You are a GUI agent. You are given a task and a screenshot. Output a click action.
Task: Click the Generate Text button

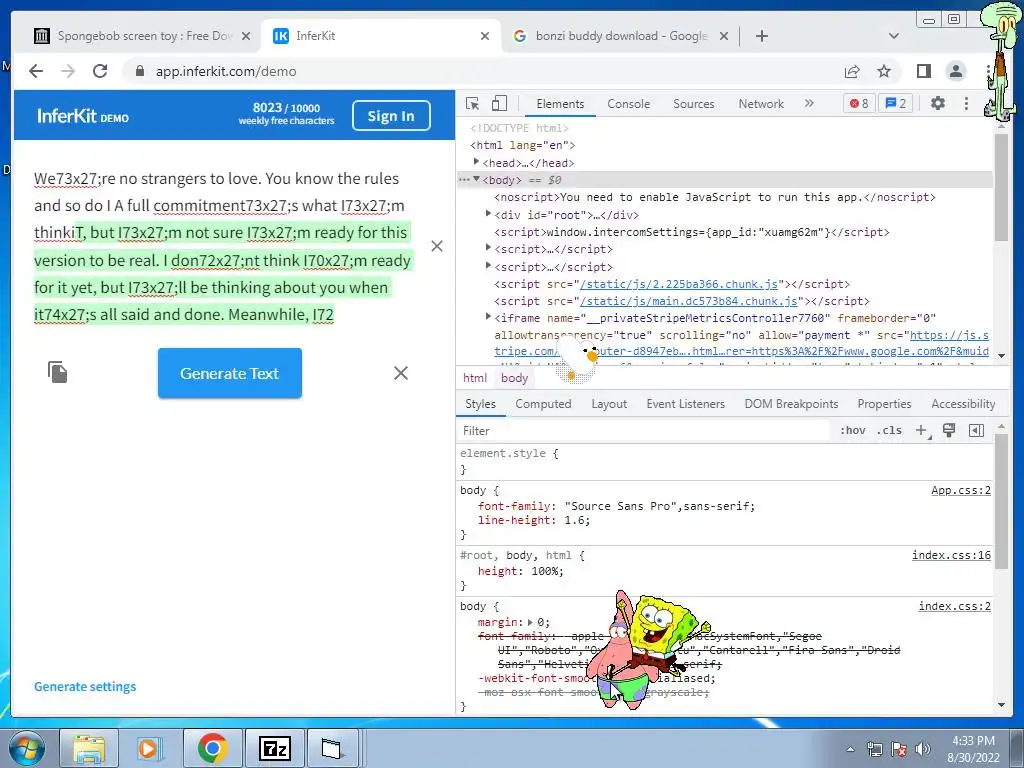point(230,373)
